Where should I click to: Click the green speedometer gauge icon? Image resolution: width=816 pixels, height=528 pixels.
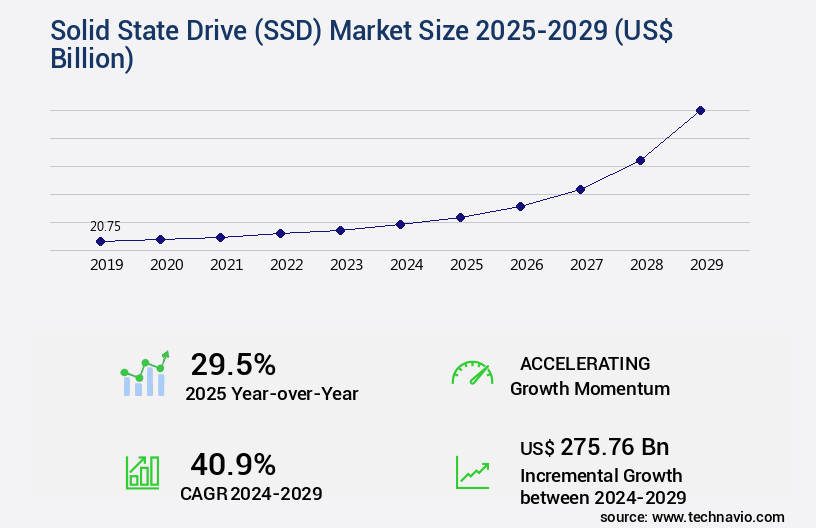[x=472, y=373]
